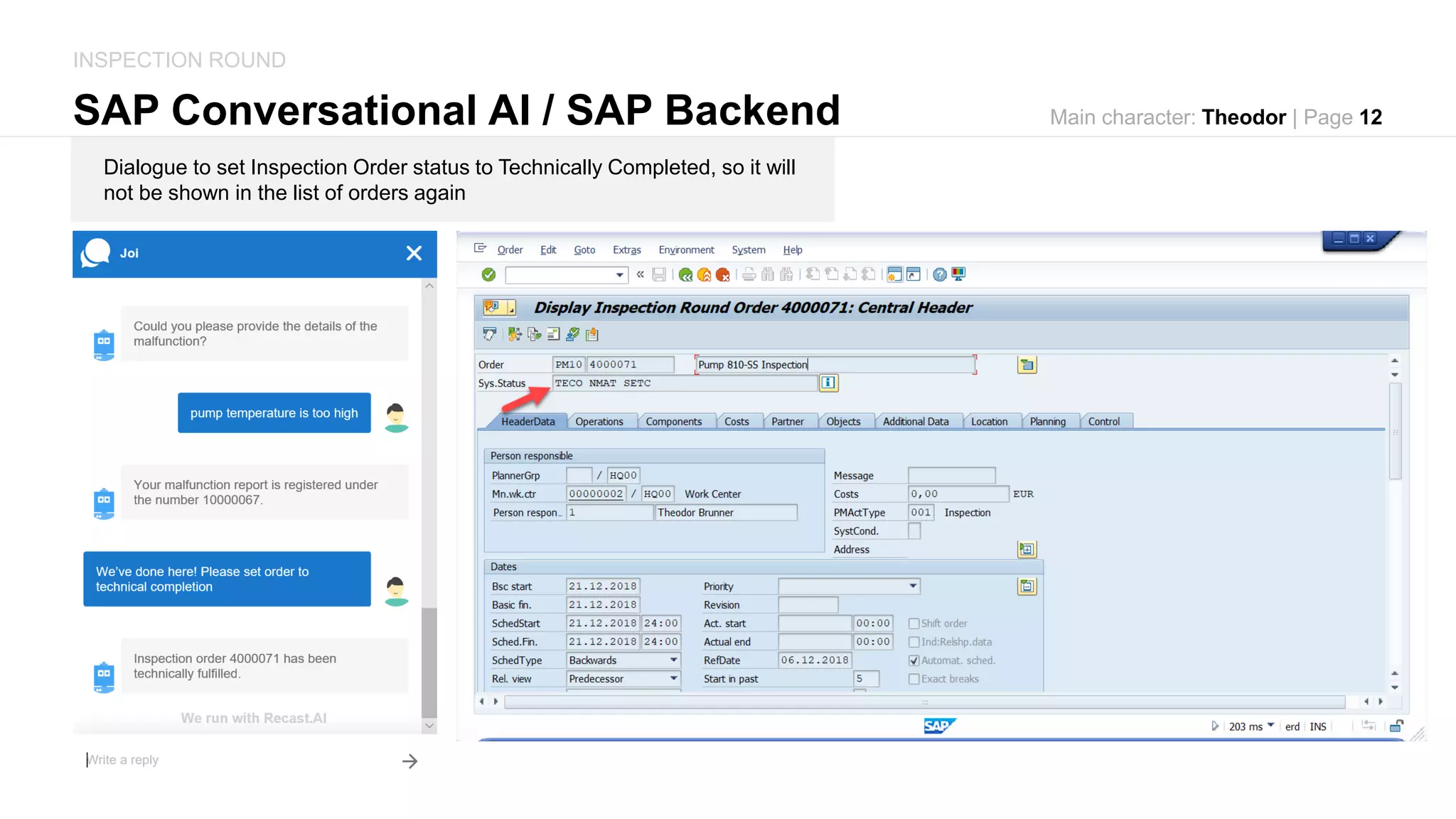
Task: Click the SAP menu icon left of Order
Action: point(481,249)
